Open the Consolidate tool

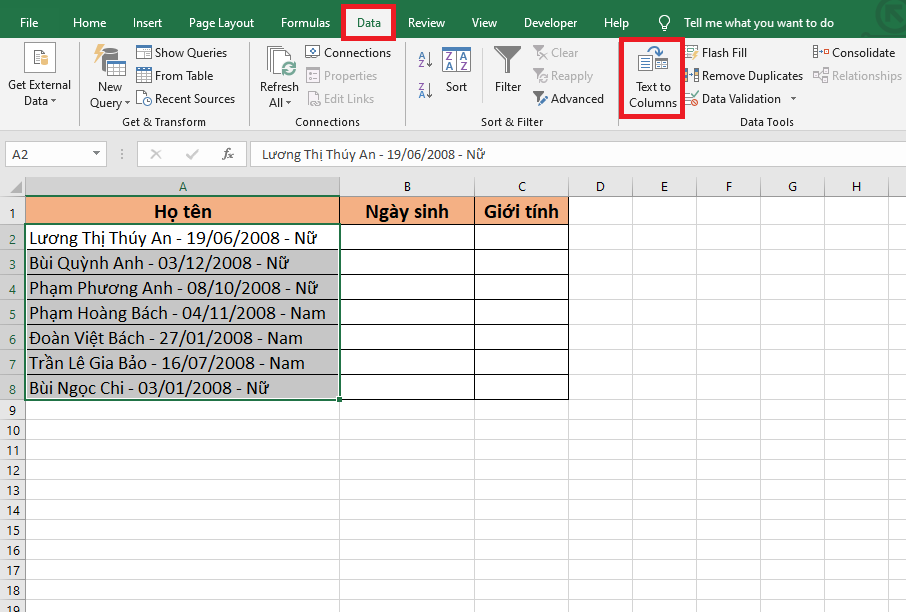tap(855, 52)
